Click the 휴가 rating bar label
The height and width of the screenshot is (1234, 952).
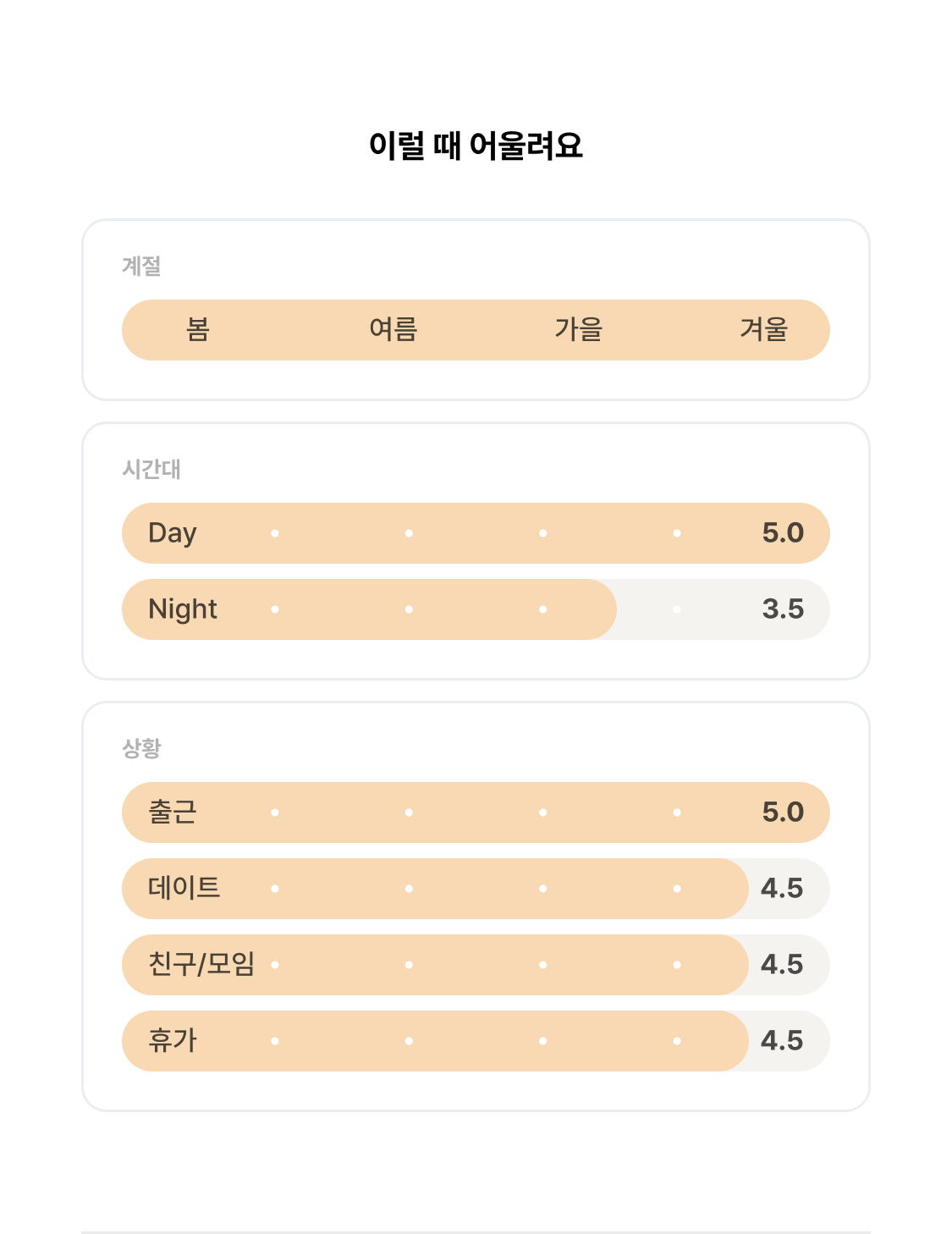[x=173, y=1040]
